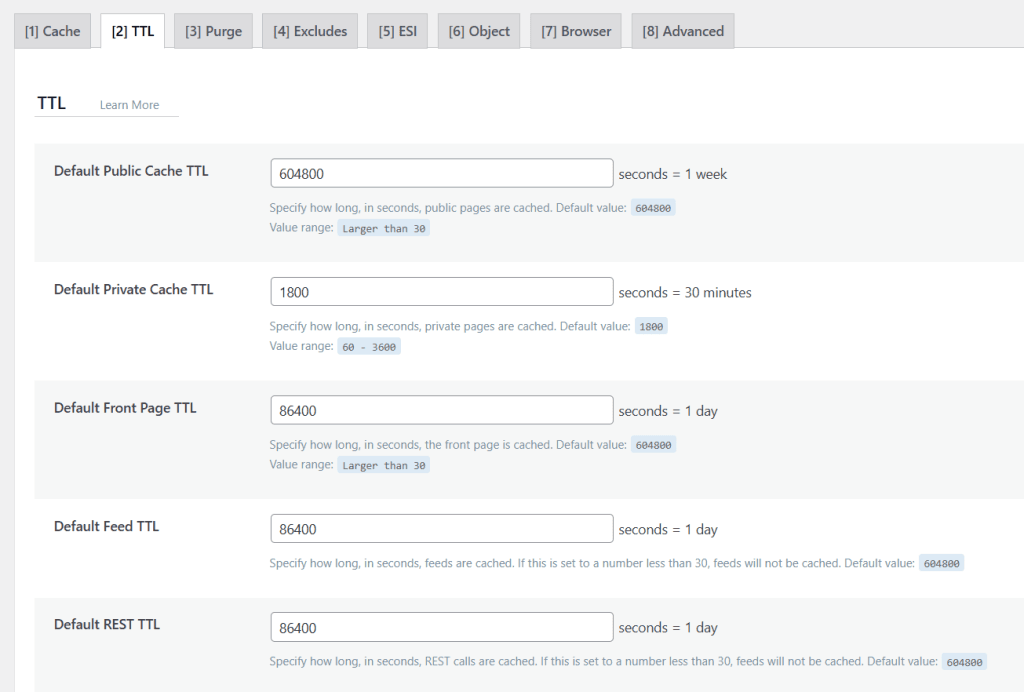Click inside the Default Front Page TTL box
The width and height of the screenshot is (1024, 692).
click(441, 409)
